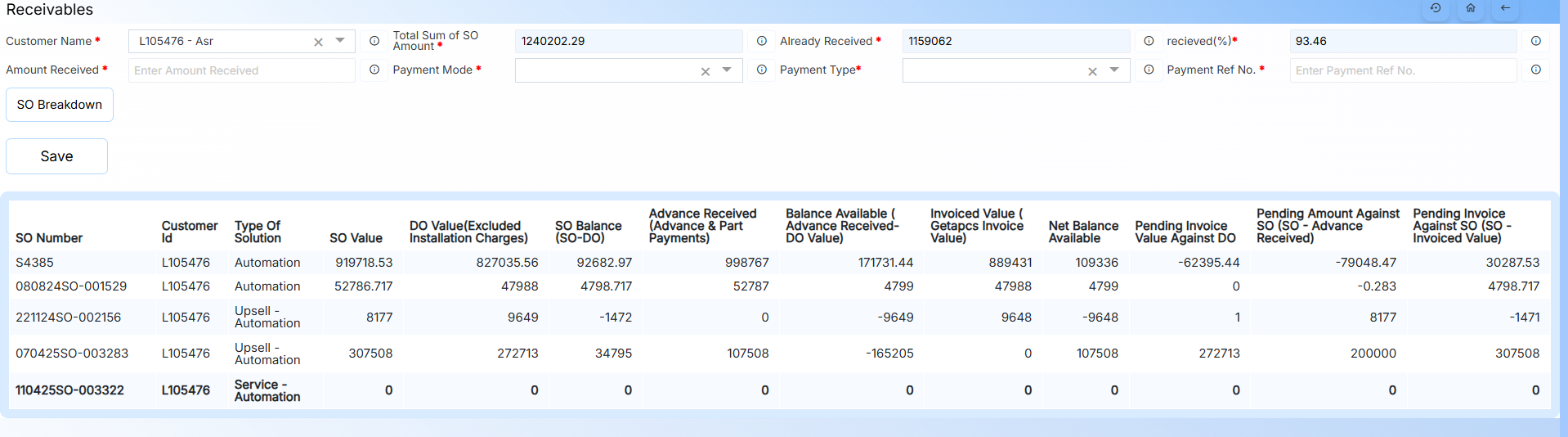Click info icon right of Payment Ref No. field
Viewport: 1568px width, 437px height.
click(x=1535, y=70)
